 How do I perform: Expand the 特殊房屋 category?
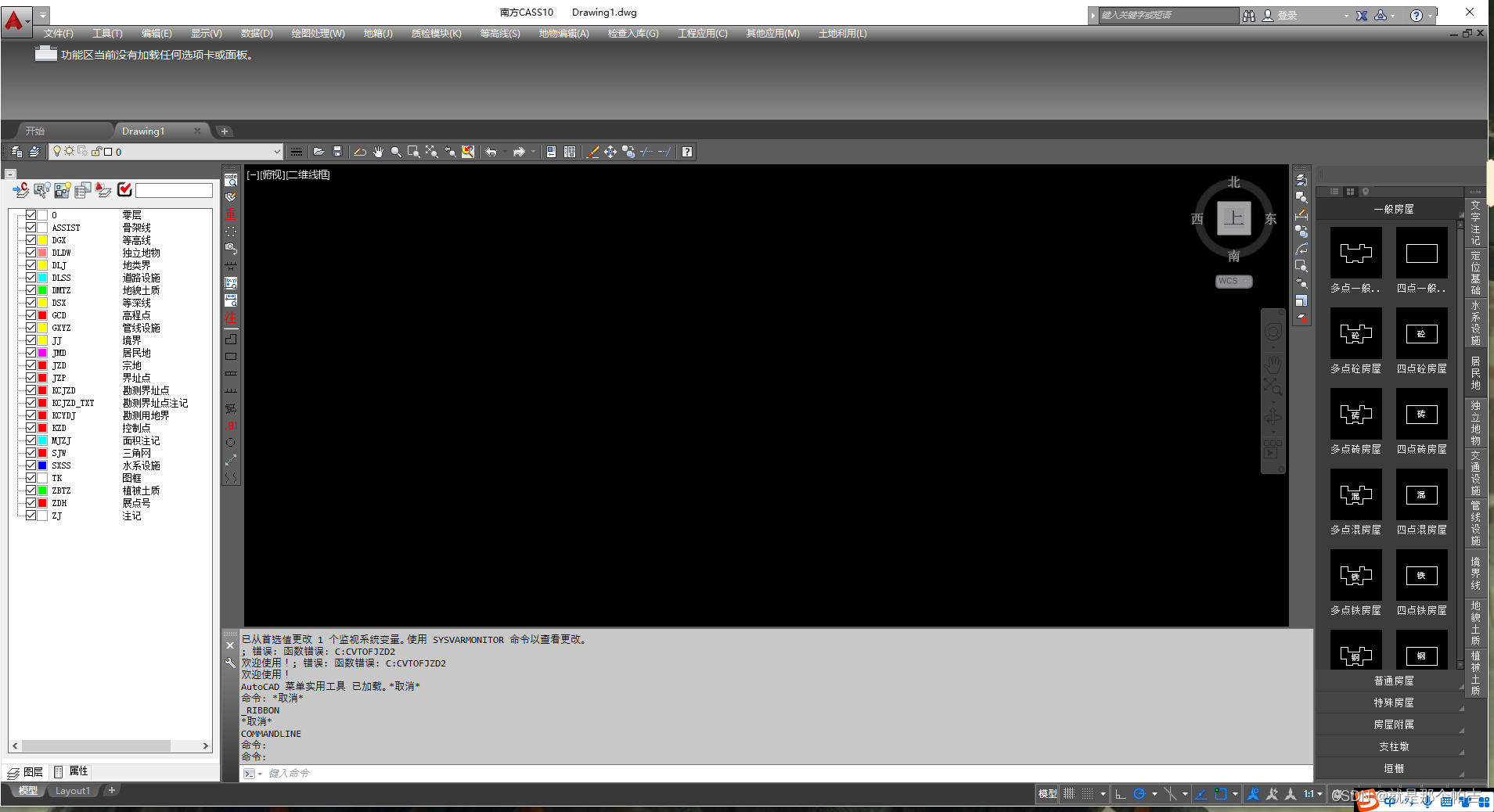(1393, 702)
